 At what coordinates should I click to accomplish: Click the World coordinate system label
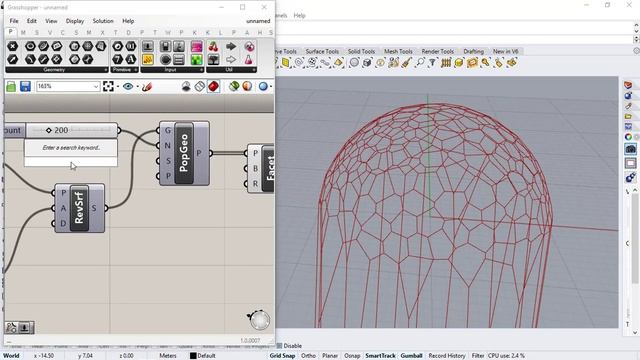point(11,356)
